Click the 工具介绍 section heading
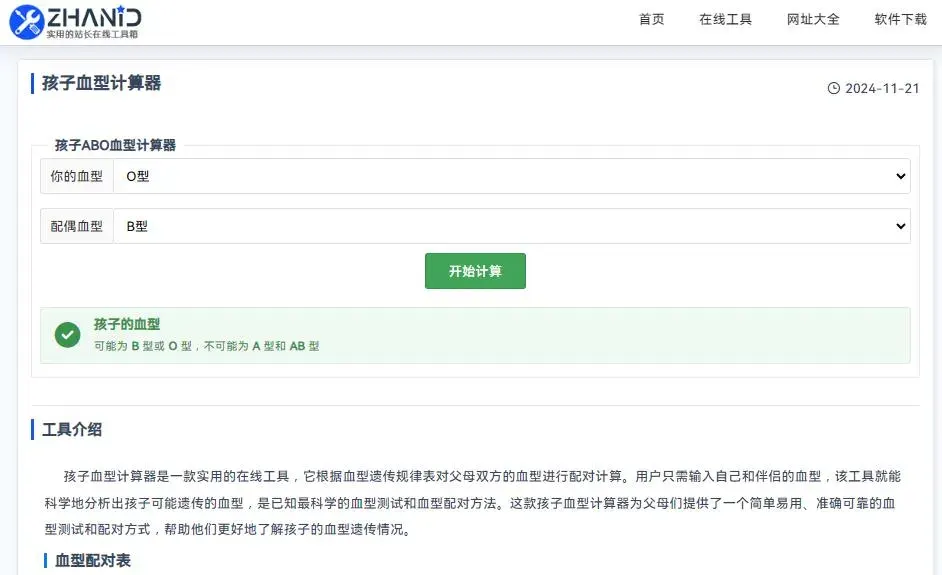942x575 pixels. [x=72, y=430]
